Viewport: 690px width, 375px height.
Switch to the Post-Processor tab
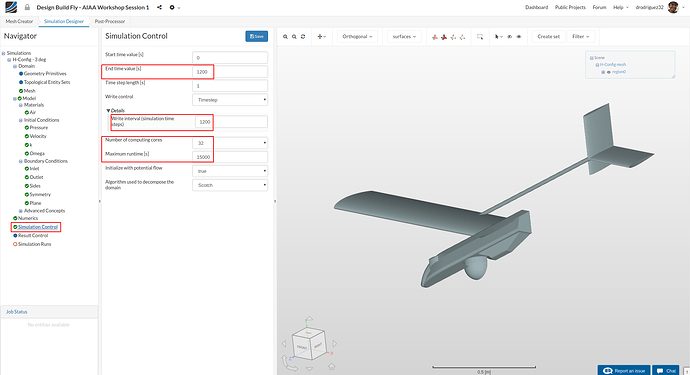(110, 21)
